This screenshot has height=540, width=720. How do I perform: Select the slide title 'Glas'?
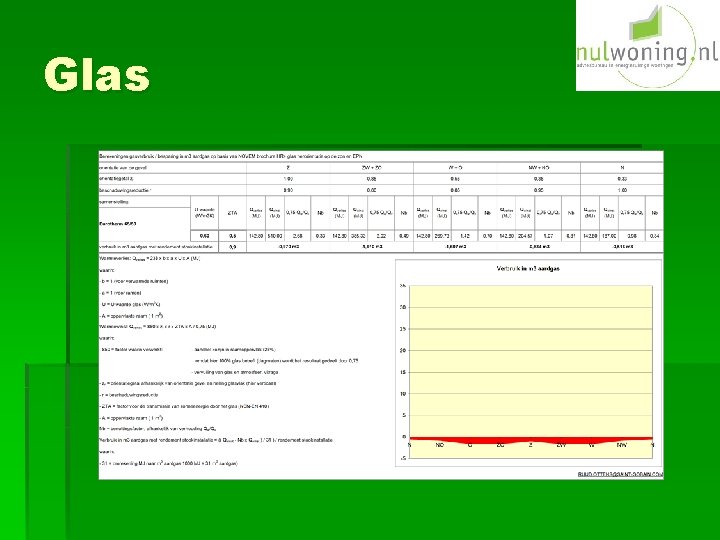pos(97,74)
